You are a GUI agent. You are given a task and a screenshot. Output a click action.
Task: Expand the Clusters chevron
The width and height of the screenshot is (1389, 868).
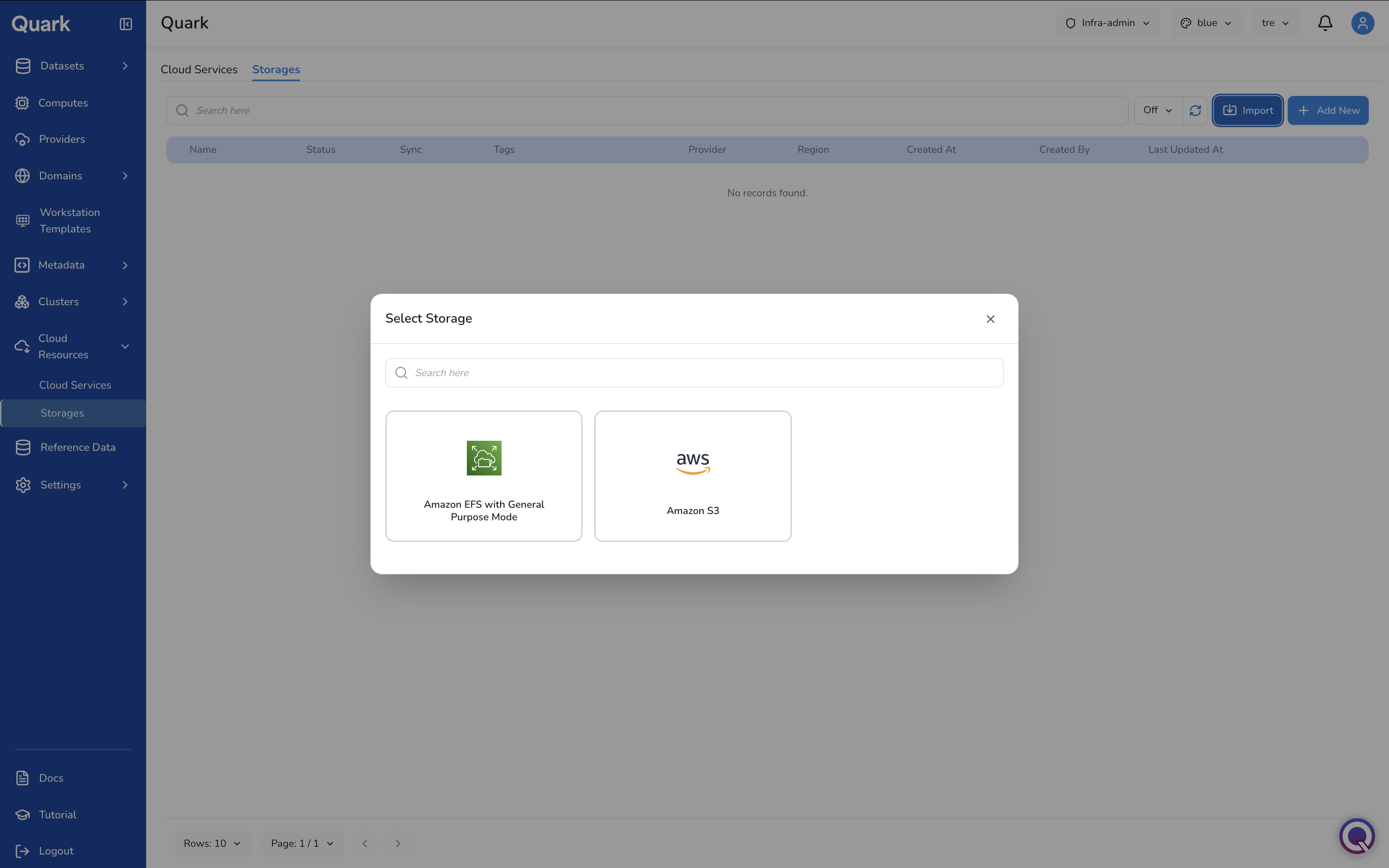pyautogui.click(x=125, y=301)
